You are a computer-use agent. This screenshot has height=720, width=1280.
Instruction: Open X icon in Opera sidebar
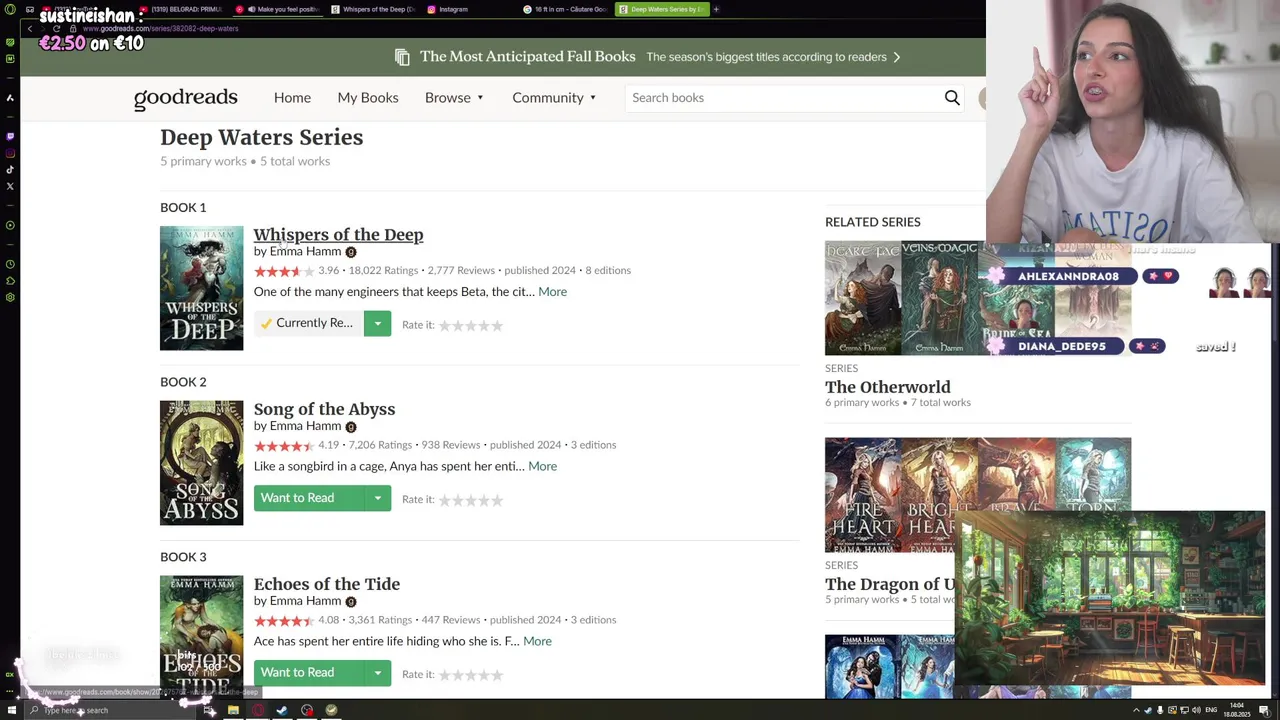tap(10, 186)
